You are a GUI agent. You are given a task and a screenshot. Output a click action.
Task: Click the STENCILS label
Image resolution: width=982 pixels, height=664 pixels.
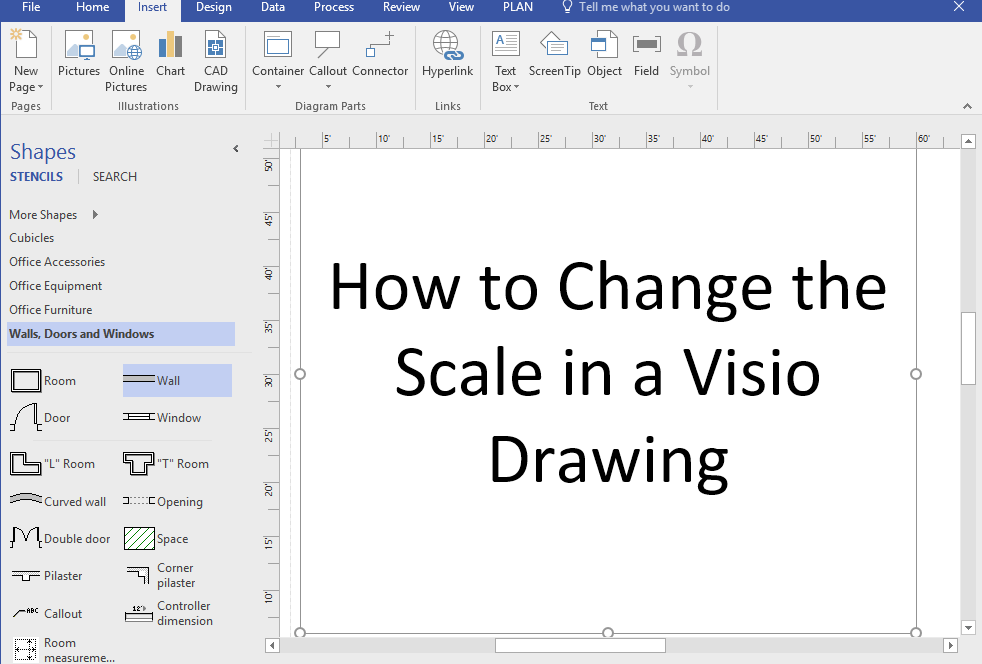point(36,176)
